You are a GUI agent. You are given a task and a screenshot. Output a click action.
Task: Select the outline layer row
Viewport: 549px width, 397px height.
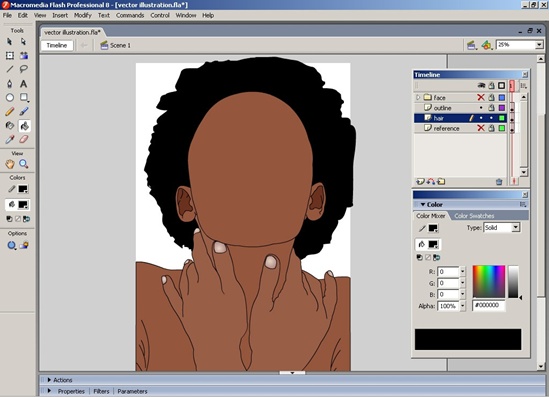point(461,108)
